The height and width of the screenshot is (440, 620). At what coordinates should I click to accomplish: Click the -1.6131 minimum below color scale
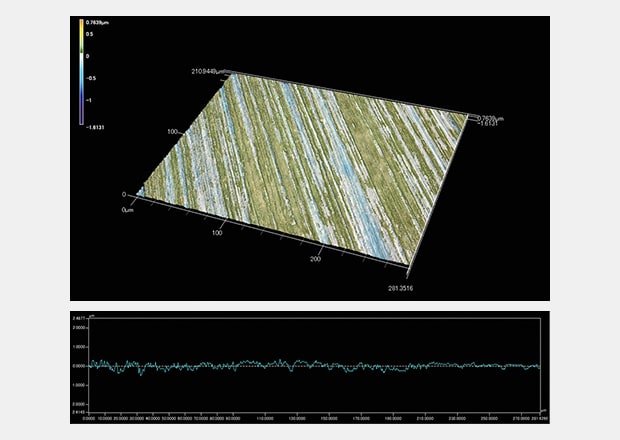(98, 127)
